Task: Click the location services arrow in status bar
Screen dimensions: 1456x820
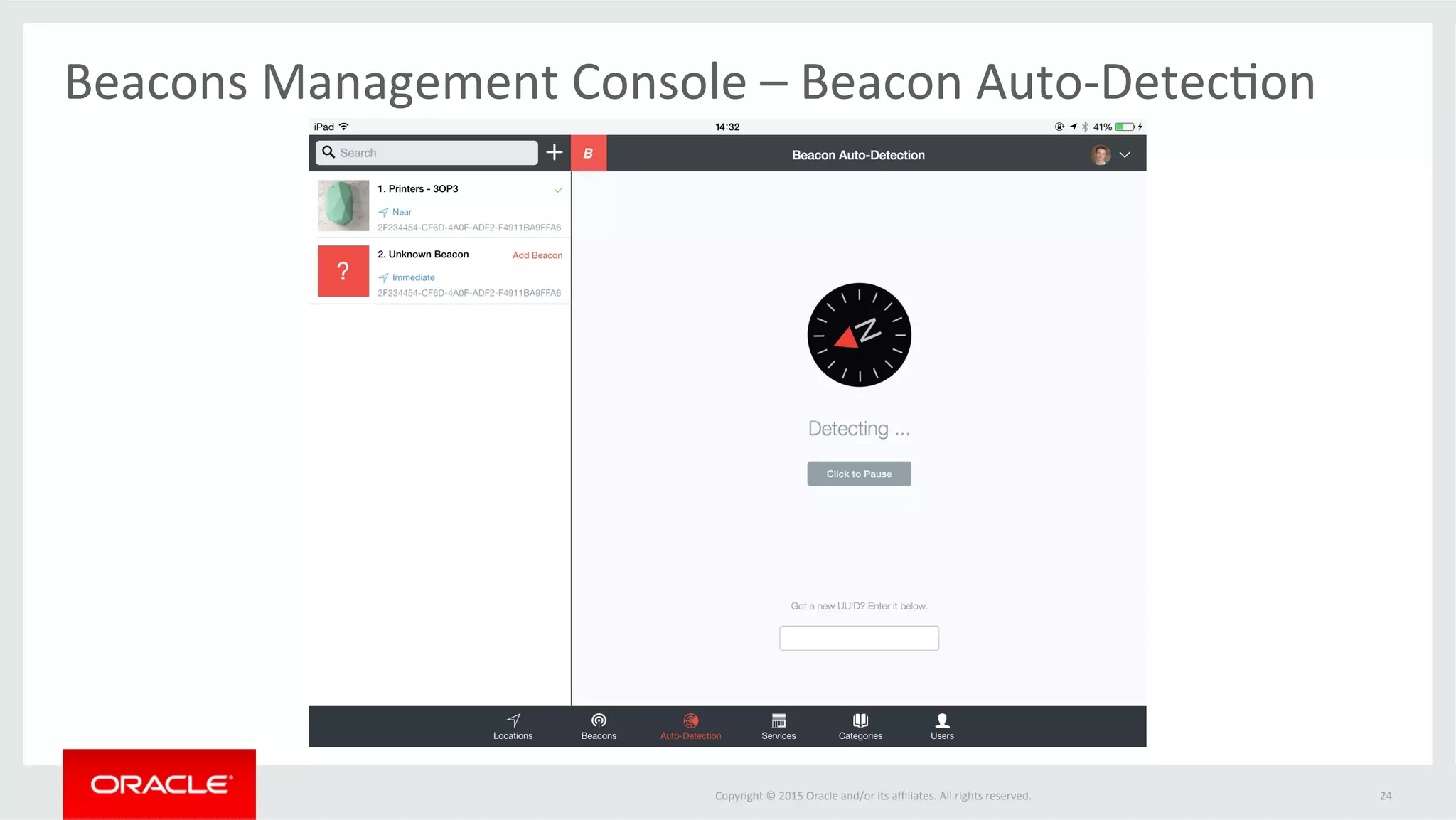Action: (1073, 127)
